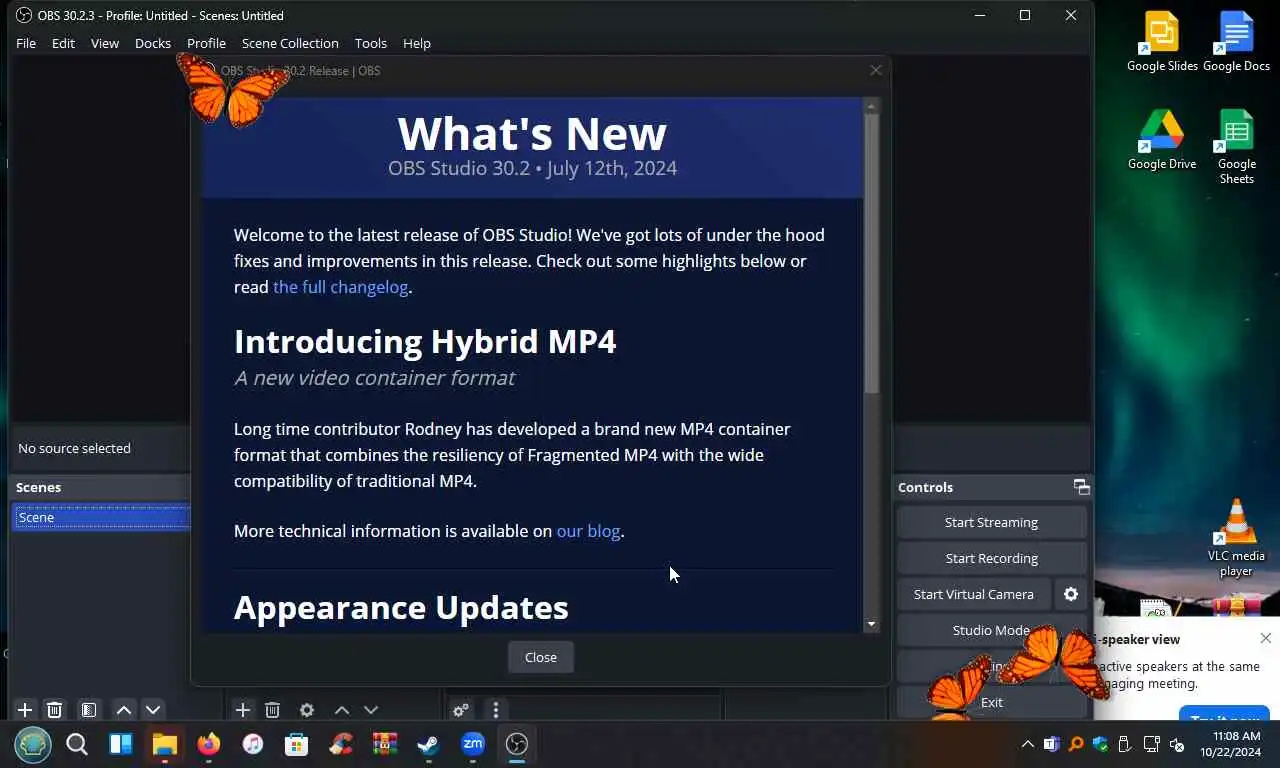Screen dimensions: 1280x768
Task: Click the muted volume tray icon
Action: tap(1177, 744)
